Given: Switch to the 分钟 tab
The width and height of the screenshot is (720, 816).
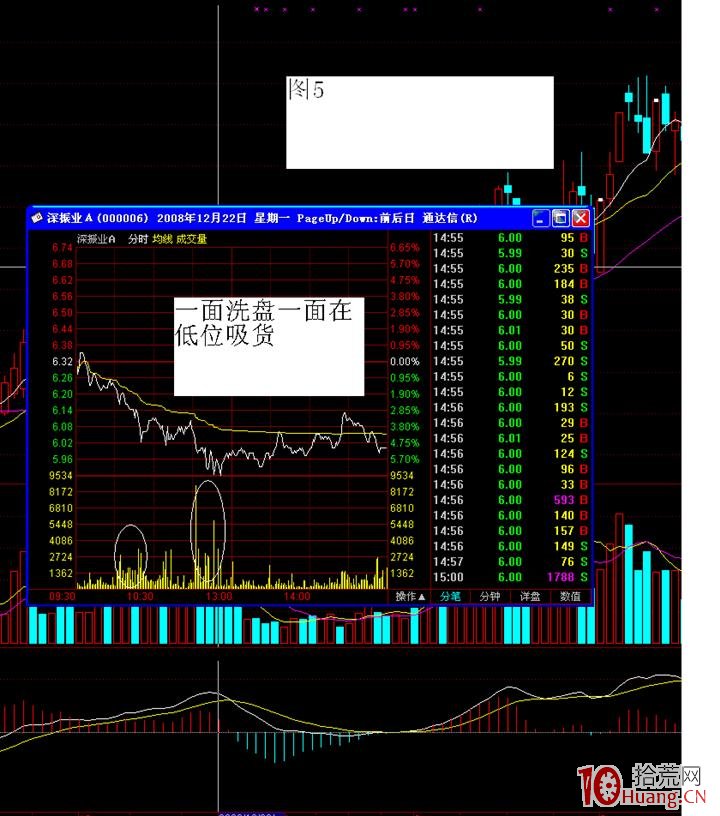Looking at the screenshot, I should coord(490,596).
